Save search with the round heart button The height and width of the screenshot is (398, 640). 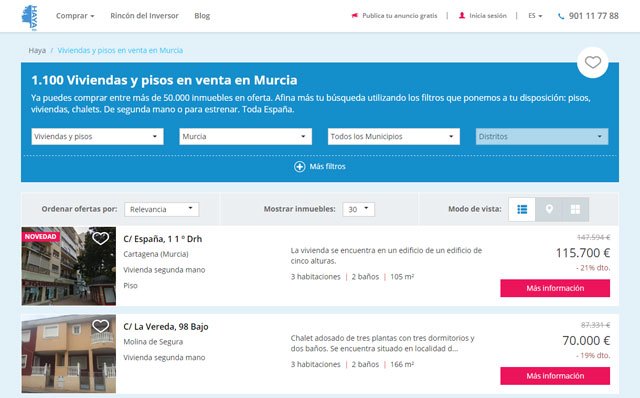click(x=593, y=62)
